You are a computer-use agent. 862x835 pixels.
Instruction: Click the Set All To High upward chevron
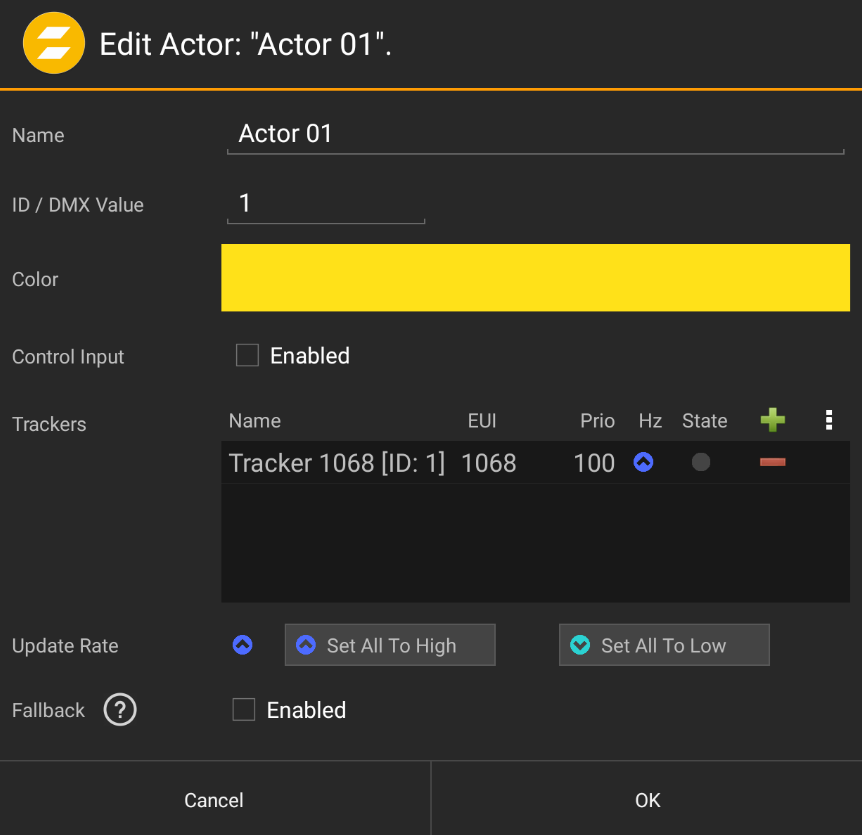pos(305,644)
